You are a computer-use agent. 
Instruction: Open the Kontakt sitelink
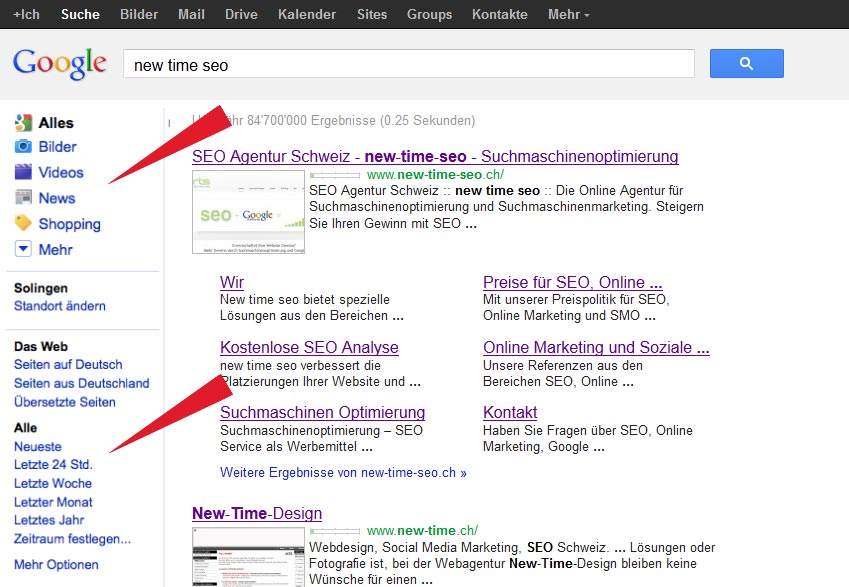point(510,412)
